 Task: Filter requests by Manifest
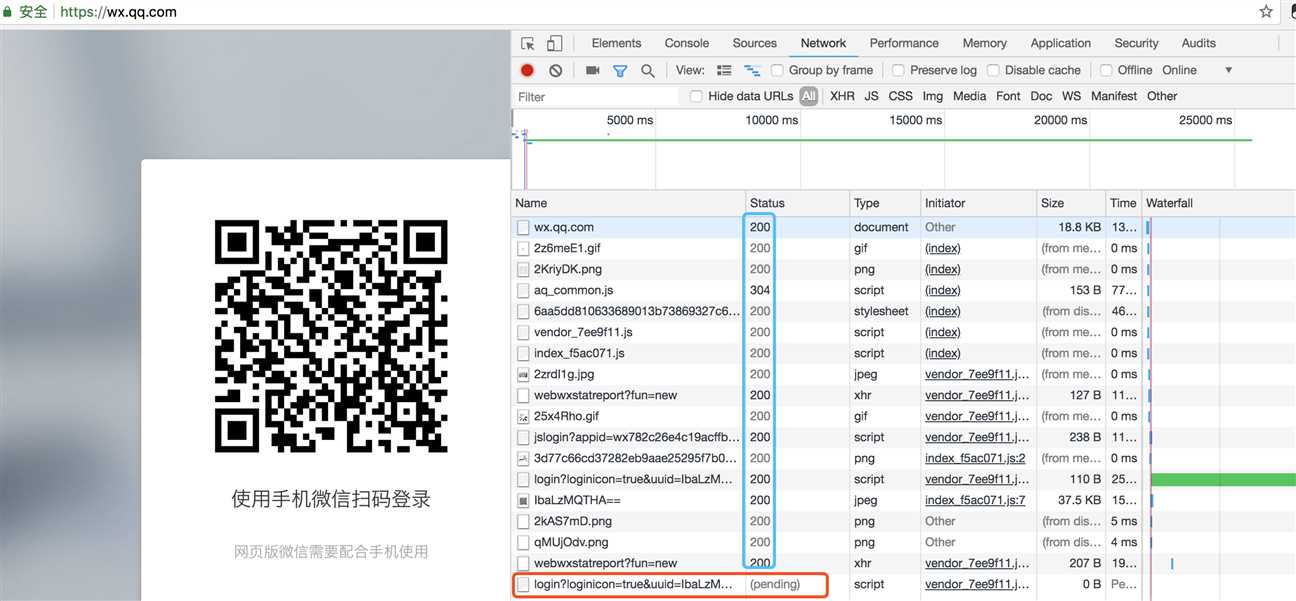pyautogui.click(x=1114, y=96)
